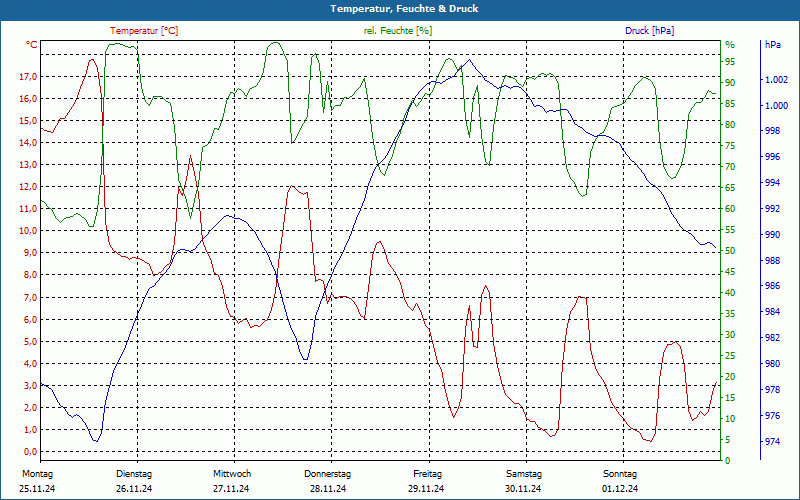Click the '3,0' temperature axis value
The height and width of the screenshot is (500, 800).
(x=30, y=385)
